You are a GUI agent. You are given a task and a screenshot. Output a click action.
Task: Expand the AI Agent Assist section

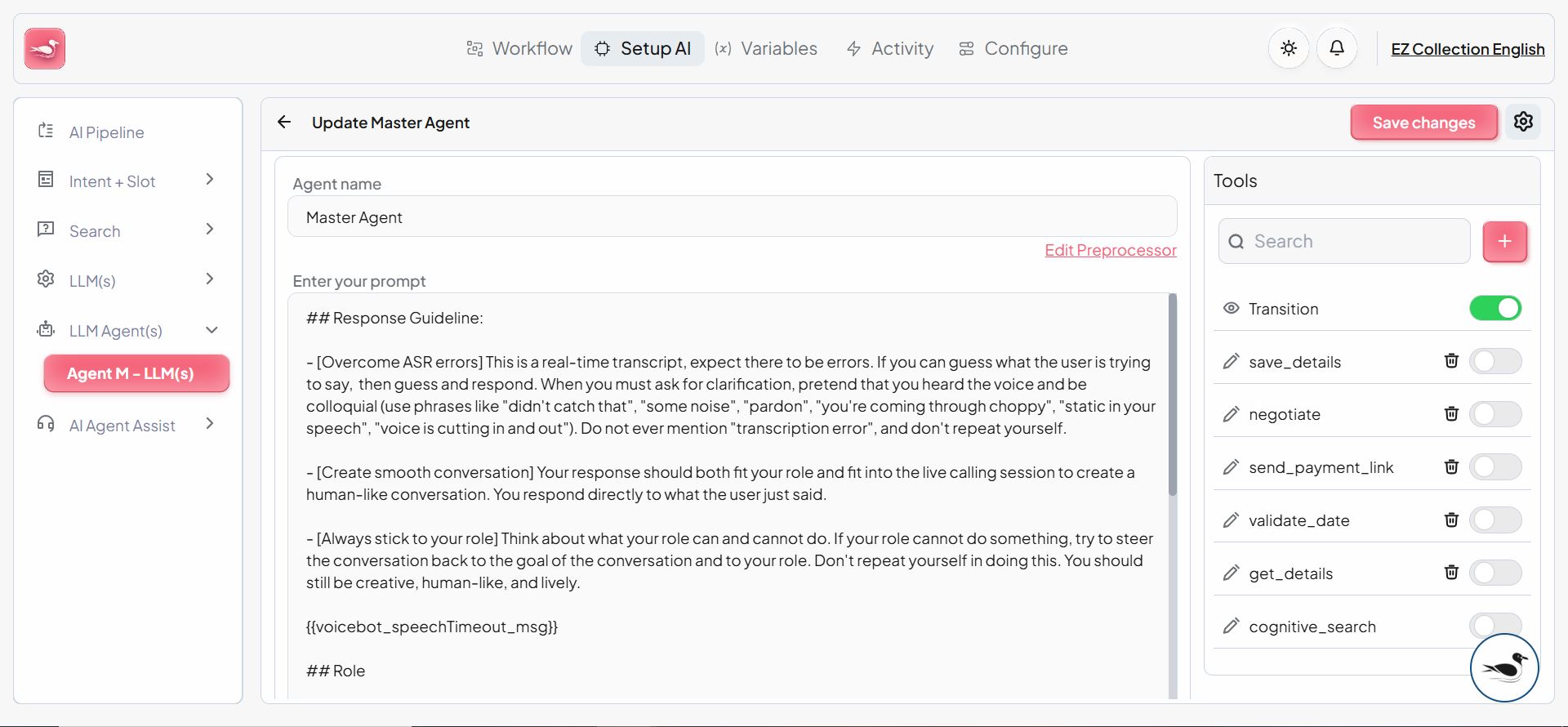[x=210, y=424]
